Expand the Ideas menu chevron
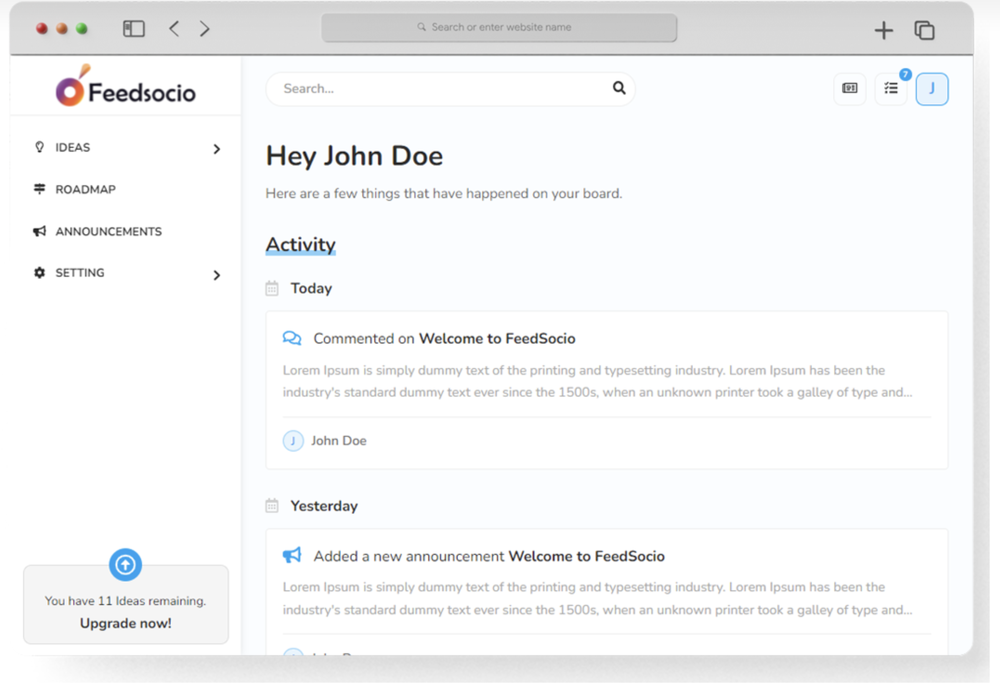The image size is (1000, 685). point(217,149)
